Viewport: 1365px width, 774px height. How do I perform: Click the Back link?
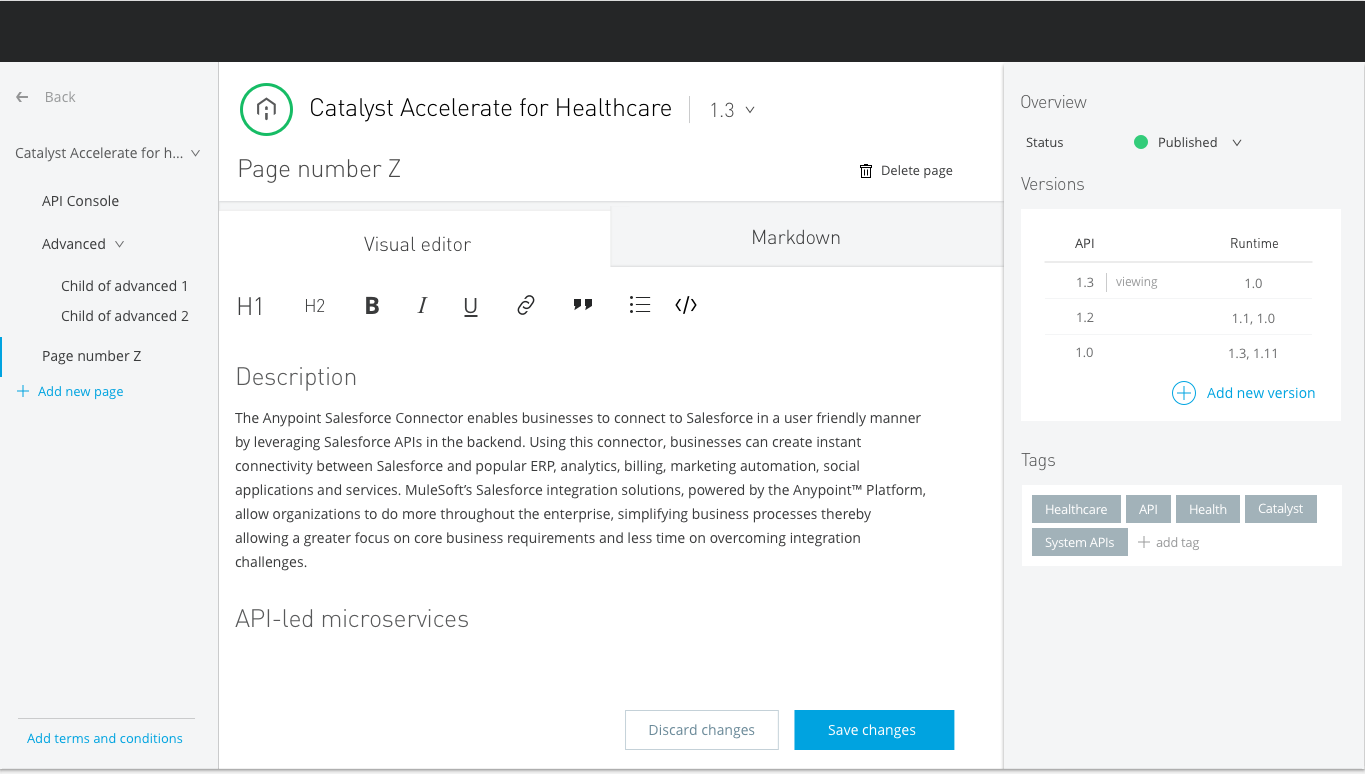(60, 97)
